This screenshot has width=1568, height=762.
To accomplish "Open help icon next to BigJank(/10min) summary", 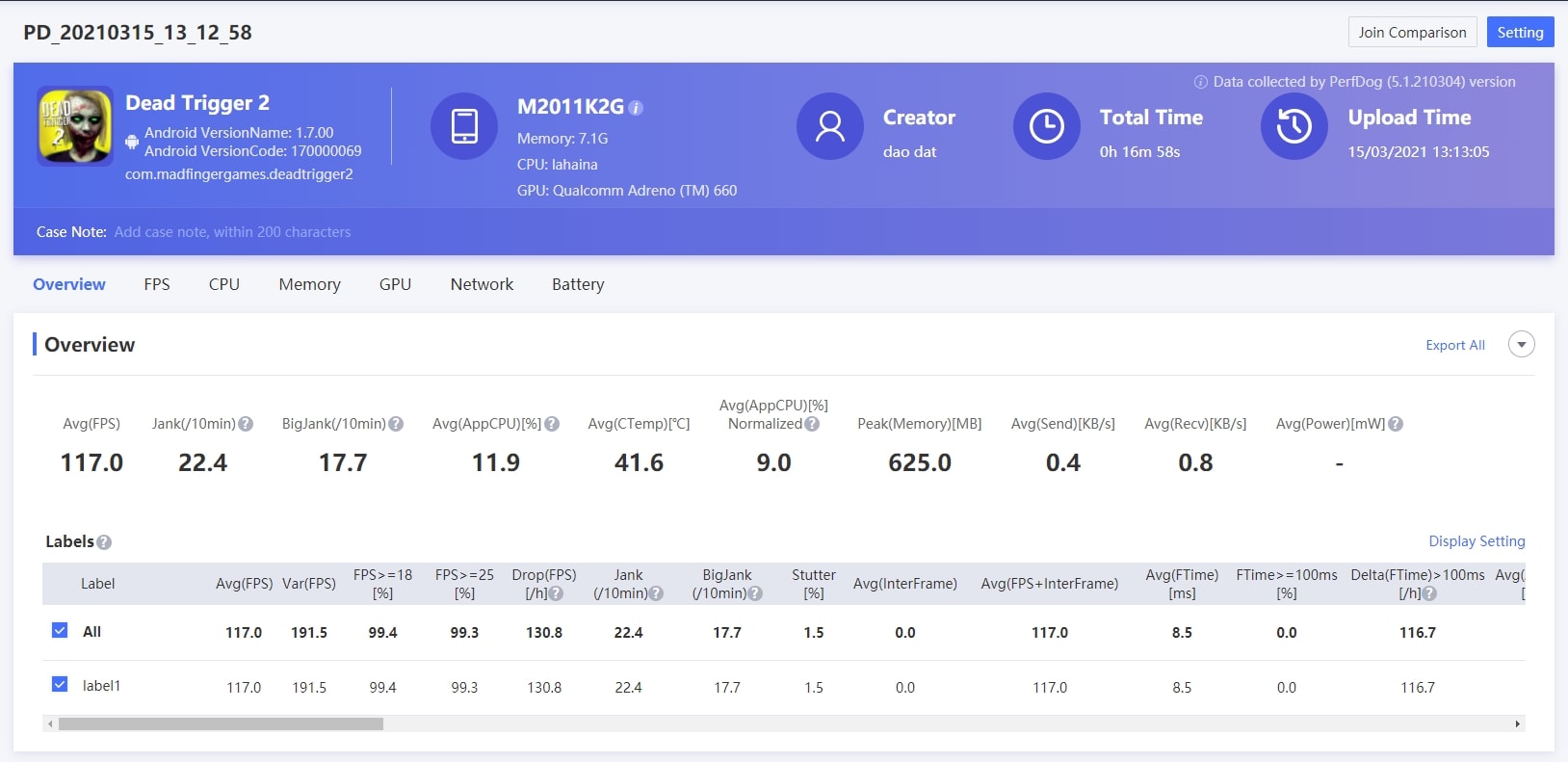I will pyautogui.click(x=396, y=424).
